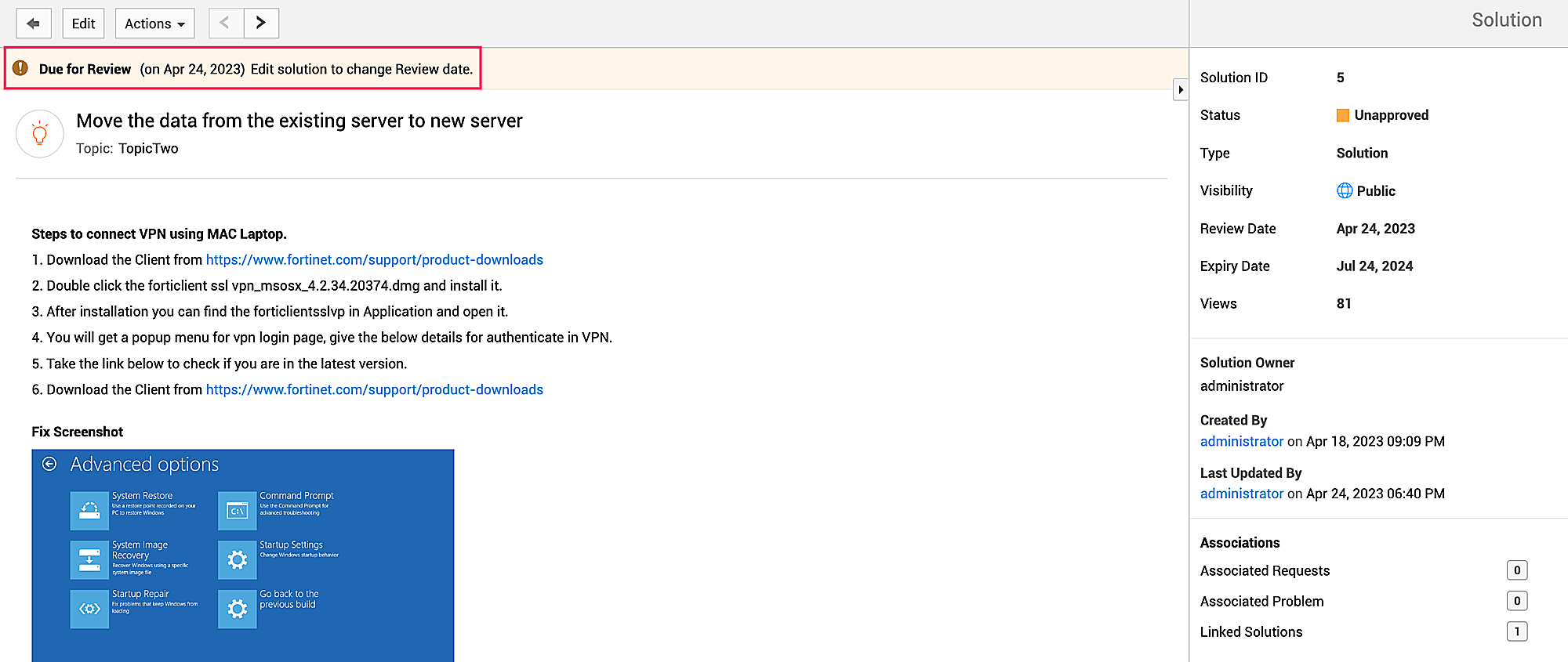Open the Last Updated By administrator link

click(1241, 494)
